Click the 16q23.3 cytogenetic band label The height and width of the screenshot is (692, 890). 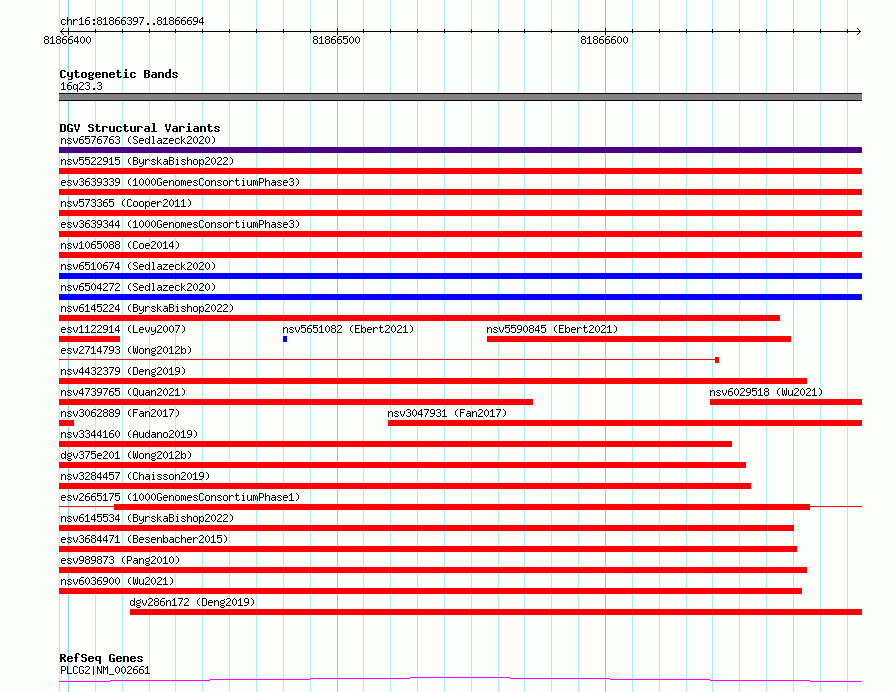[81, 86]
